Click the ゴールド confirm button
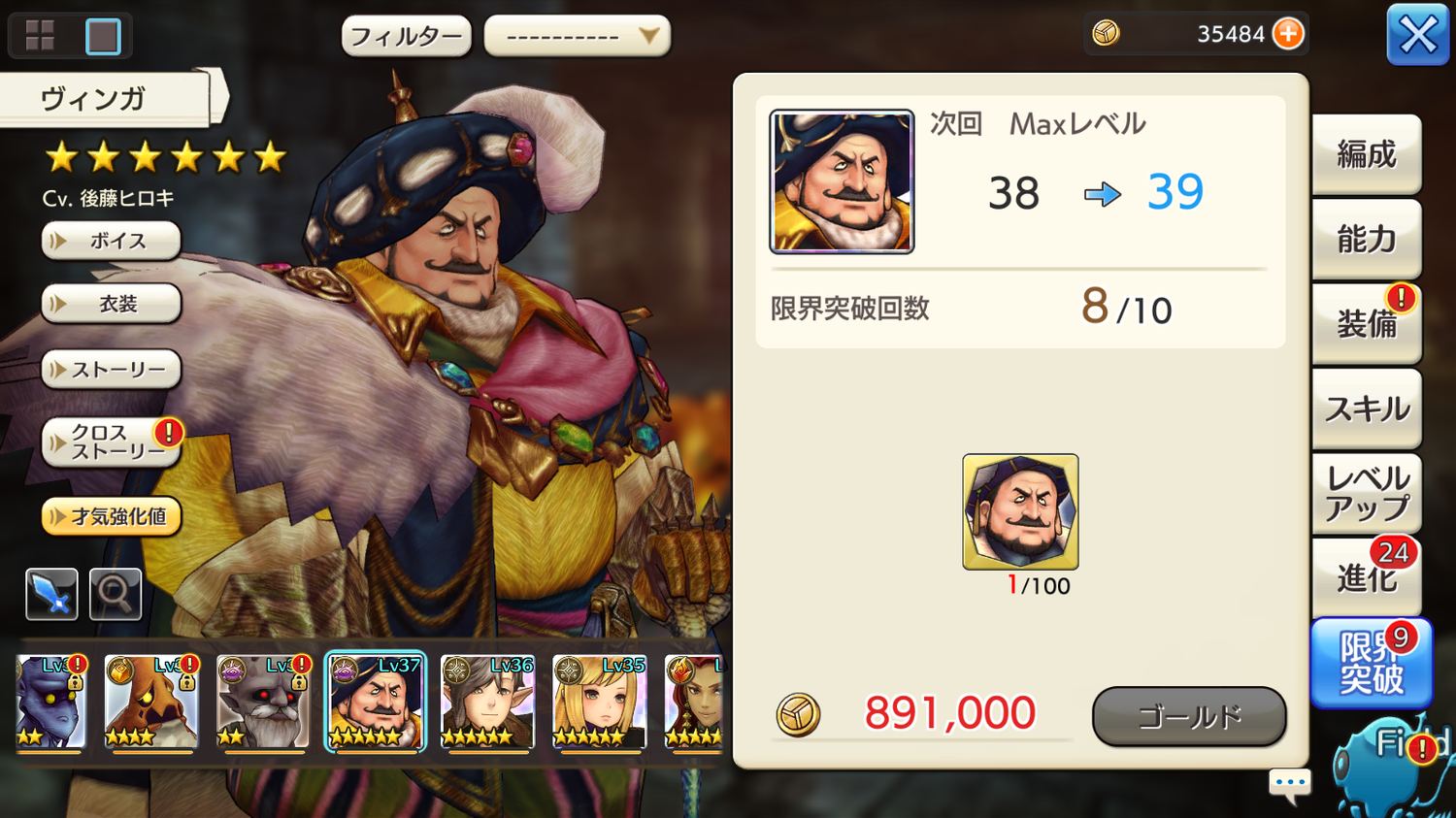 pyautogui.click(x=1189, y=717)
